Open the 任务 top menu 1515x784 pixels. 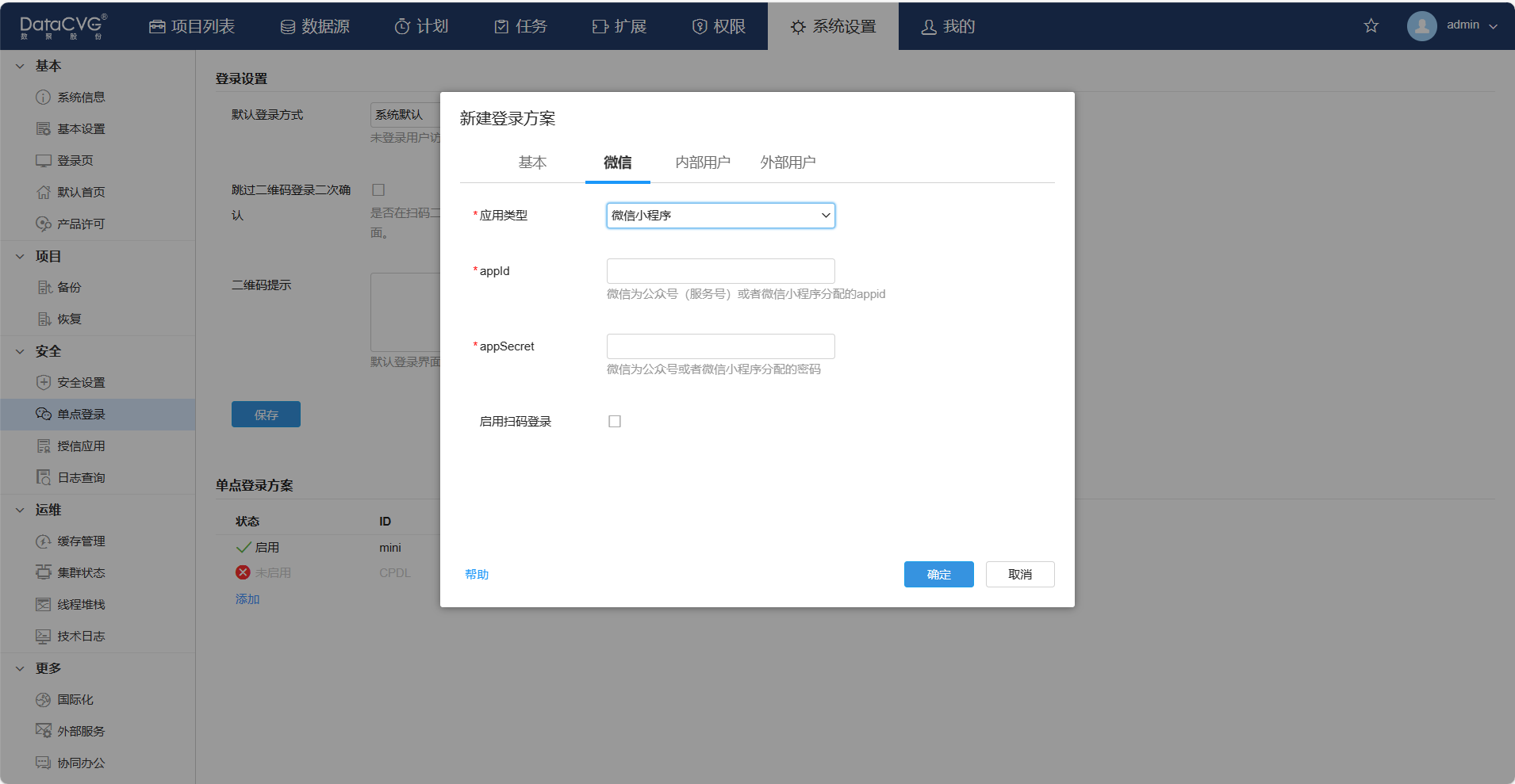[x=520, y=26]
